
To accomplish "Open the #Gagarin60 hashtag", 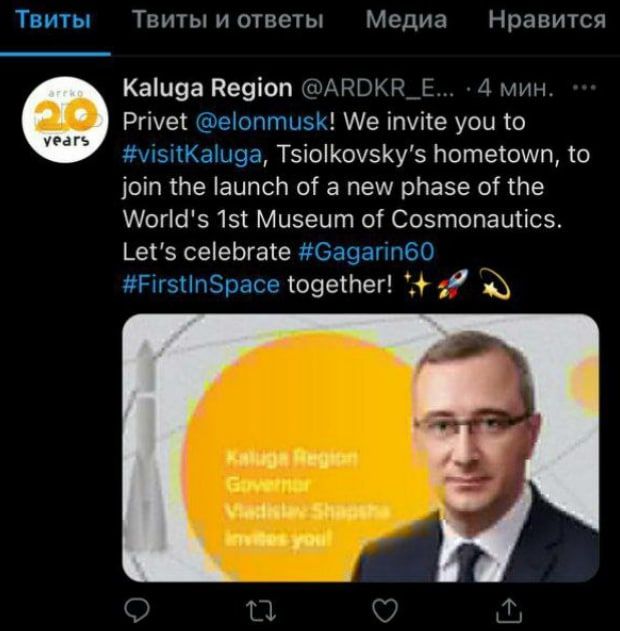I will coord(367,252).
